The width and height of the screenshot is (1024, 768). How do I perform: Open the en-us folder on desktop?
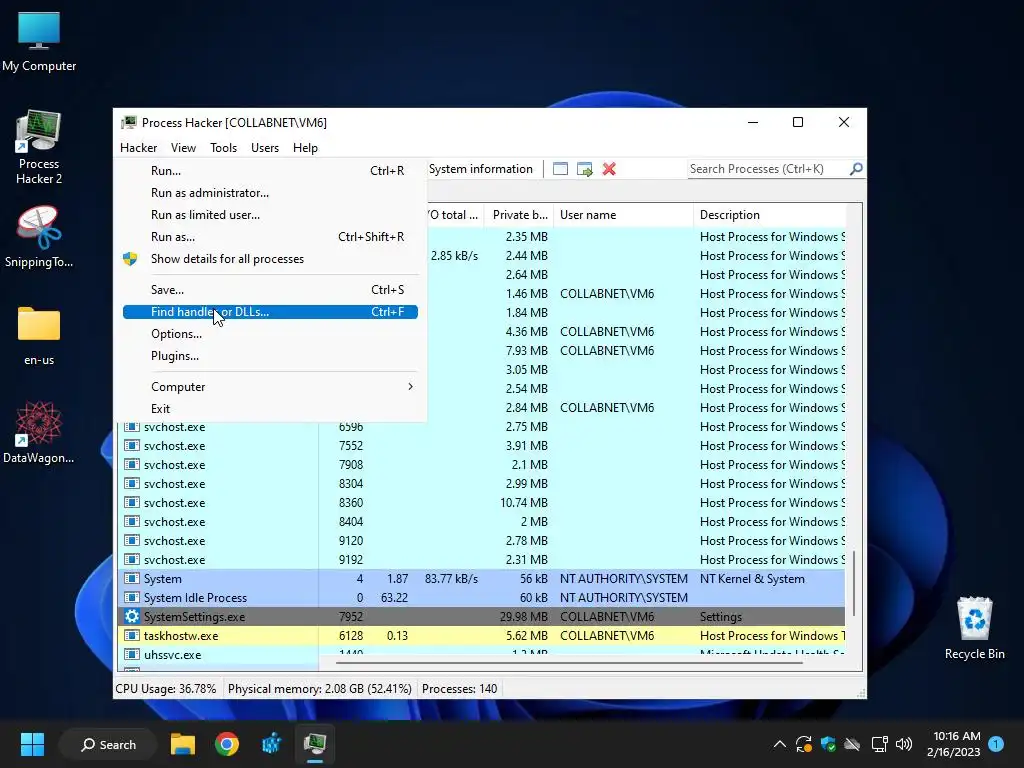point(39,336)
